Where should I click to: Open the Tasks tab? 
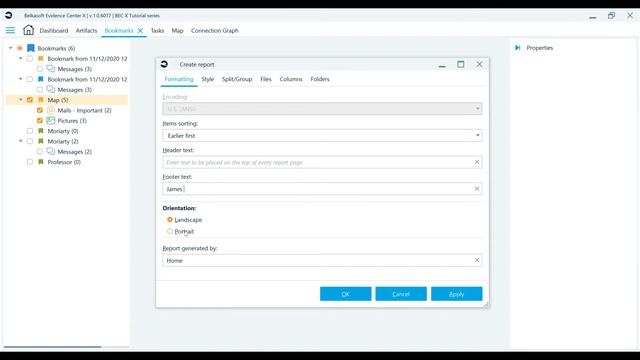coord(157,31)
